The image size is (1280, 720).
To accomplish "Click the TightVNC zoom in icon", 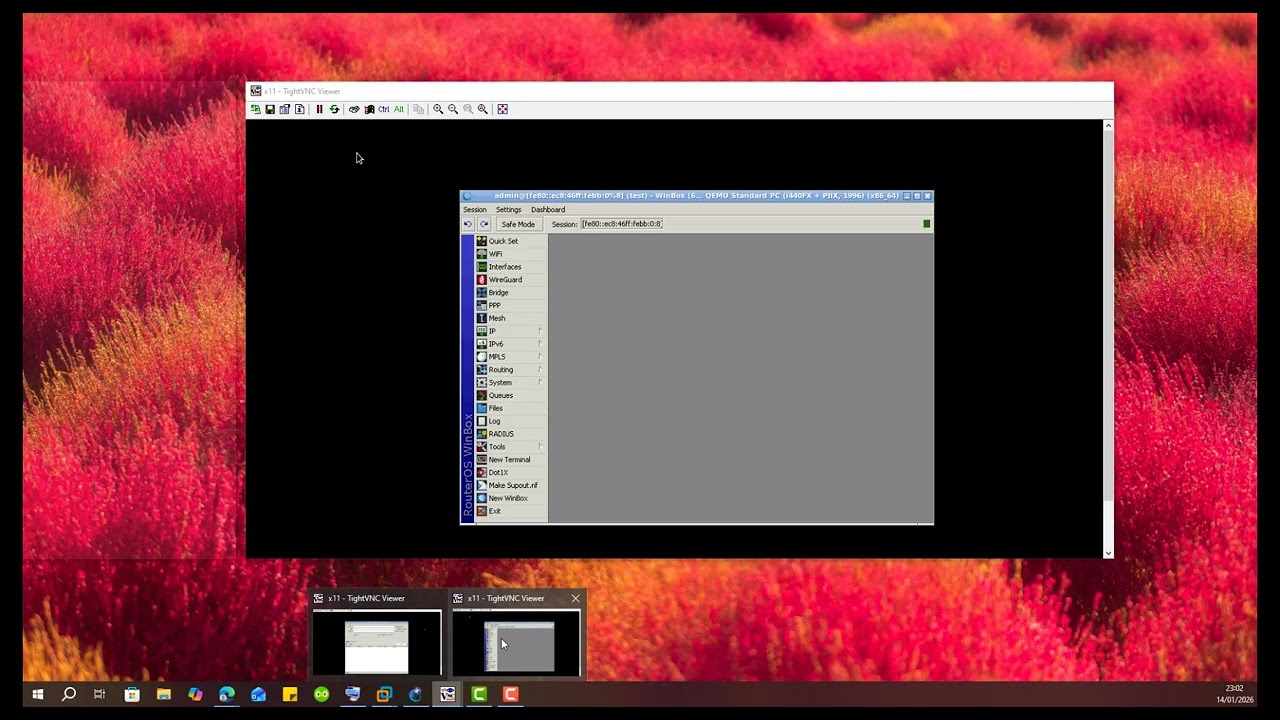I will tap(438, 109).
